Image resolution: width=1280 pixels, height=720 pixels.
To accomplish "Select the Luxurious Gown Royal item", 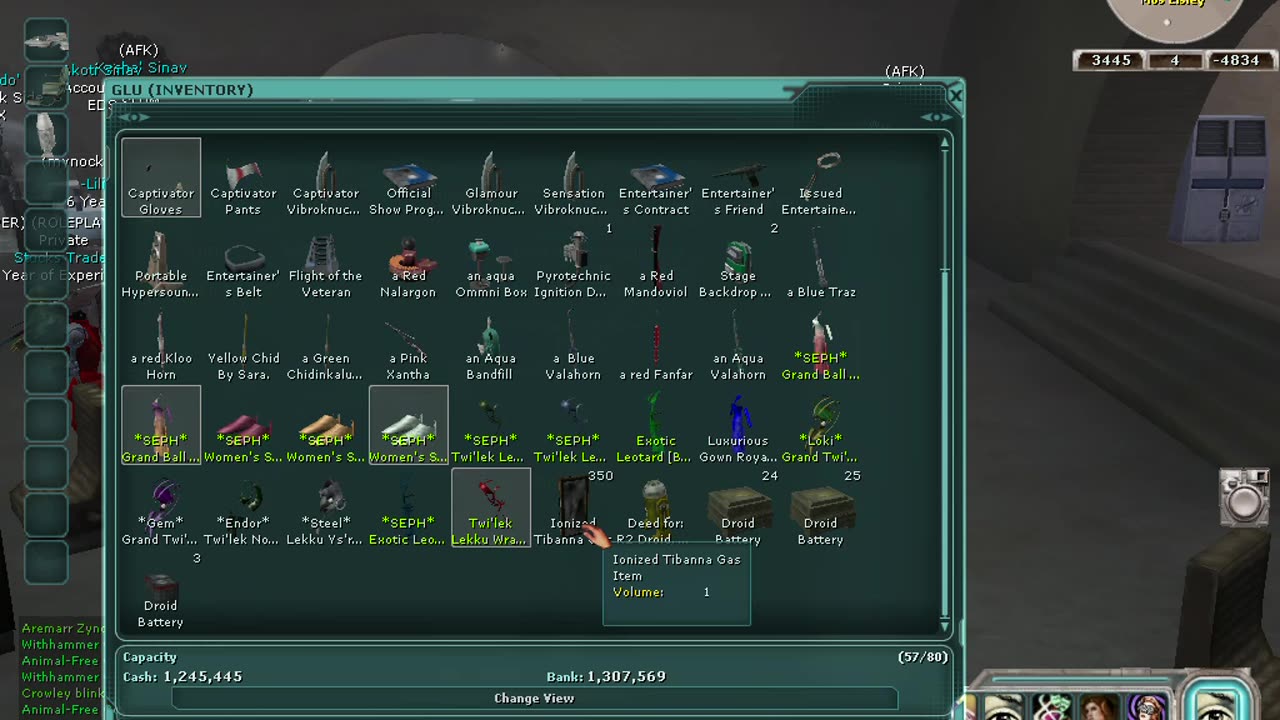I will [x=738, y=426].
